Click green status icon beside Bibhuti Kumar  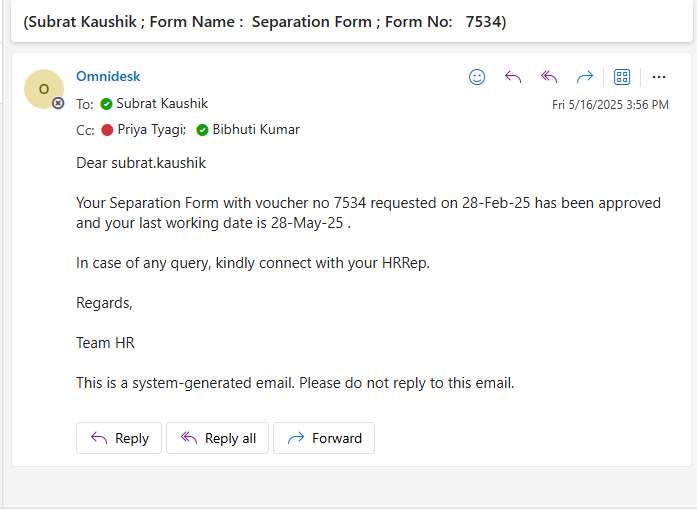tap(202, 129)
